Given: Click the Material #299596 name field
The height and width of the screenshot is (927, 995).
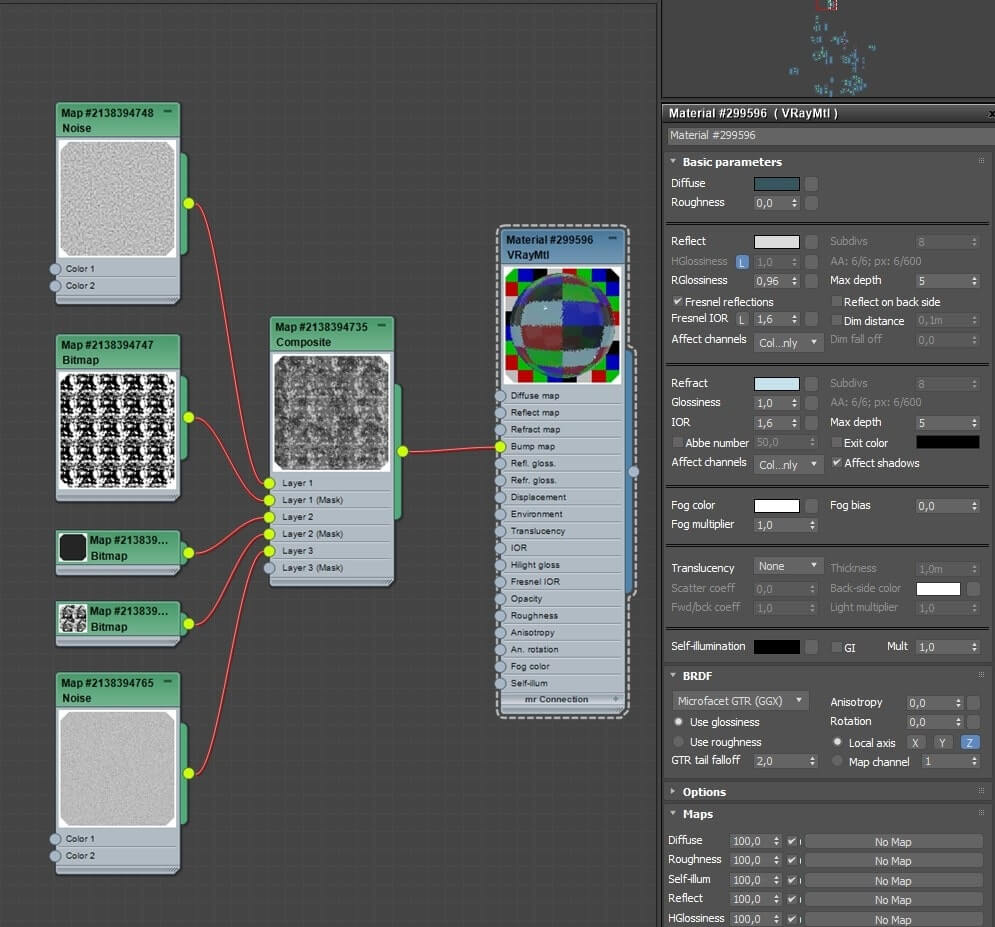Looking at the screenshot, I should click(x=828, y=135).
